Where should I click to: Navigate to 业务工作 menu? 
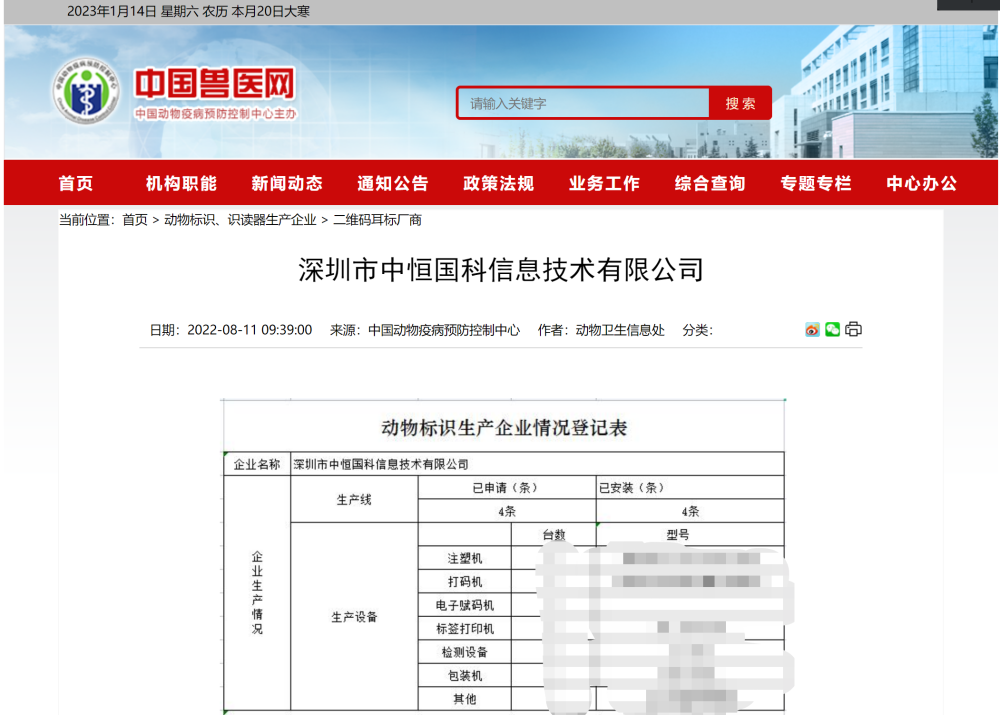click(604, 184)
